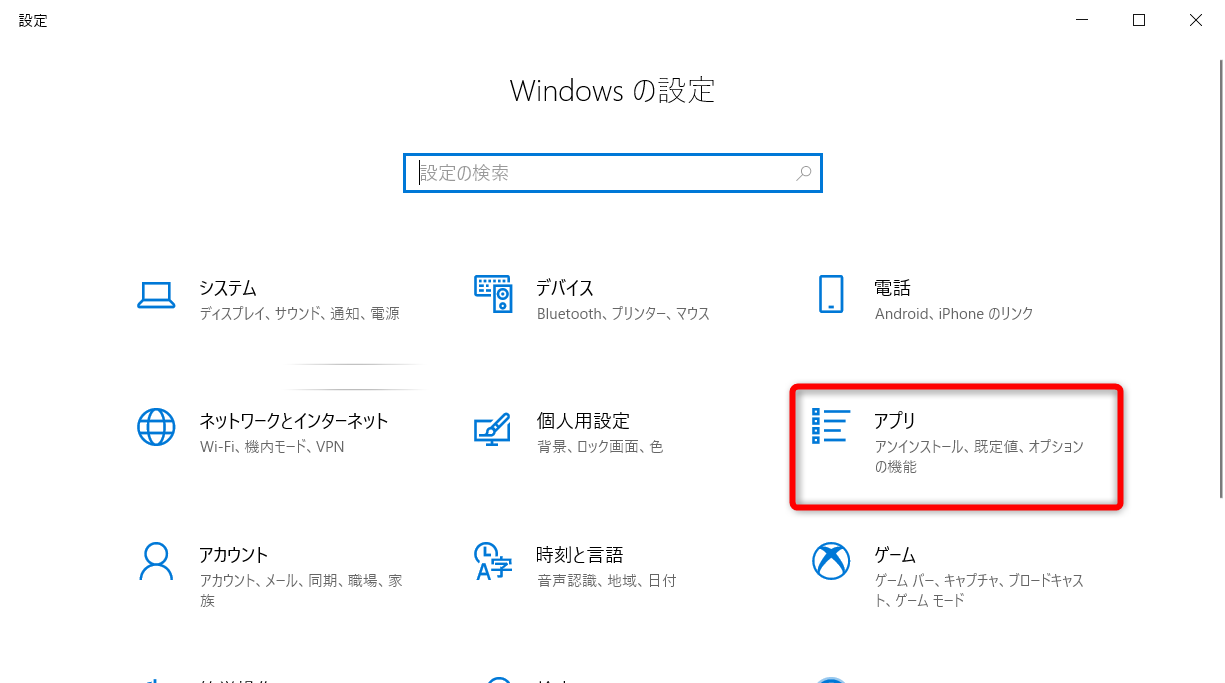Open the アプリ list icon
This screenshot has width=1225, height=683.
tap(831, 426)
